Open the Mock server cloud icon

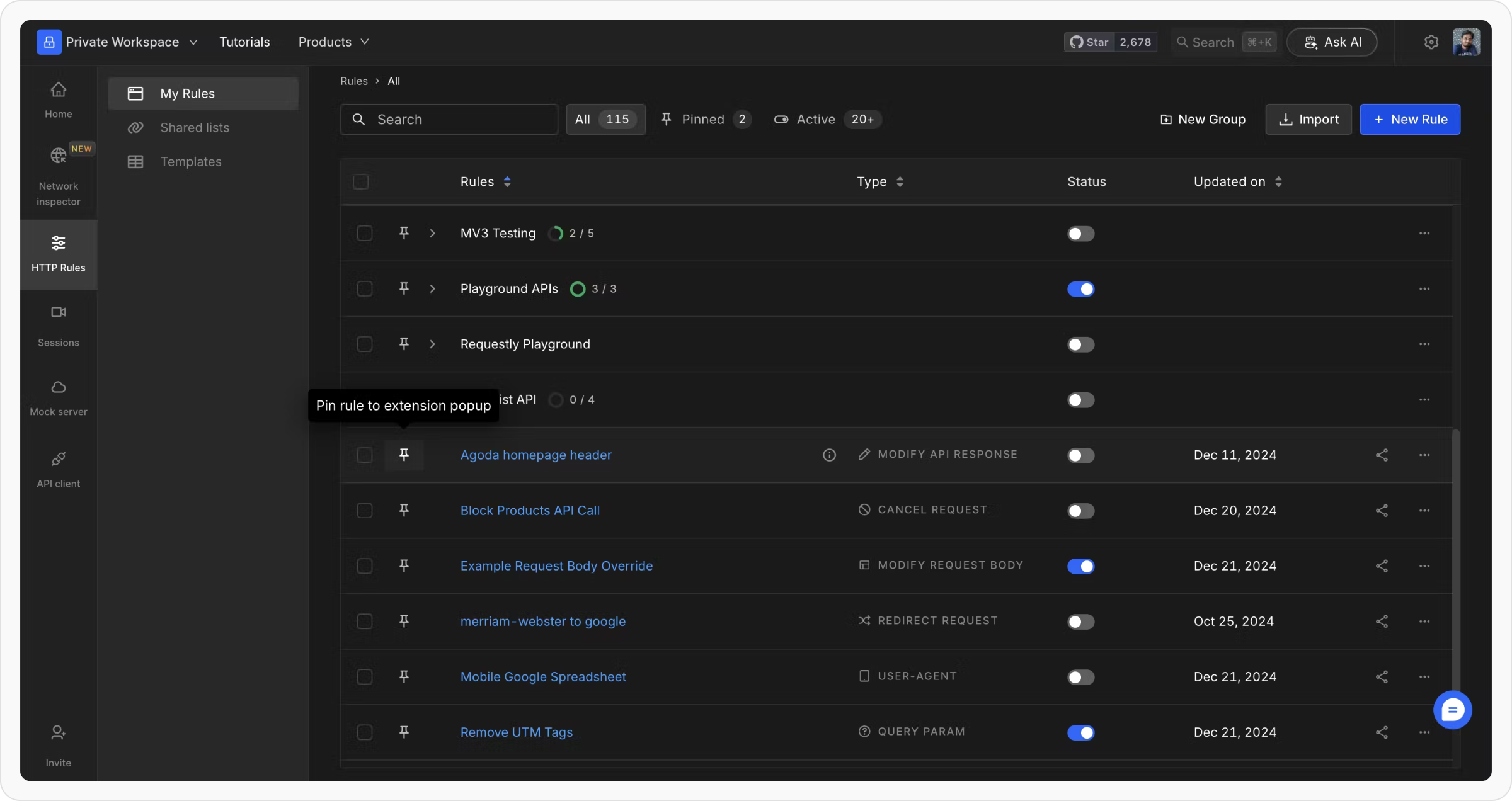click(58, 387)
